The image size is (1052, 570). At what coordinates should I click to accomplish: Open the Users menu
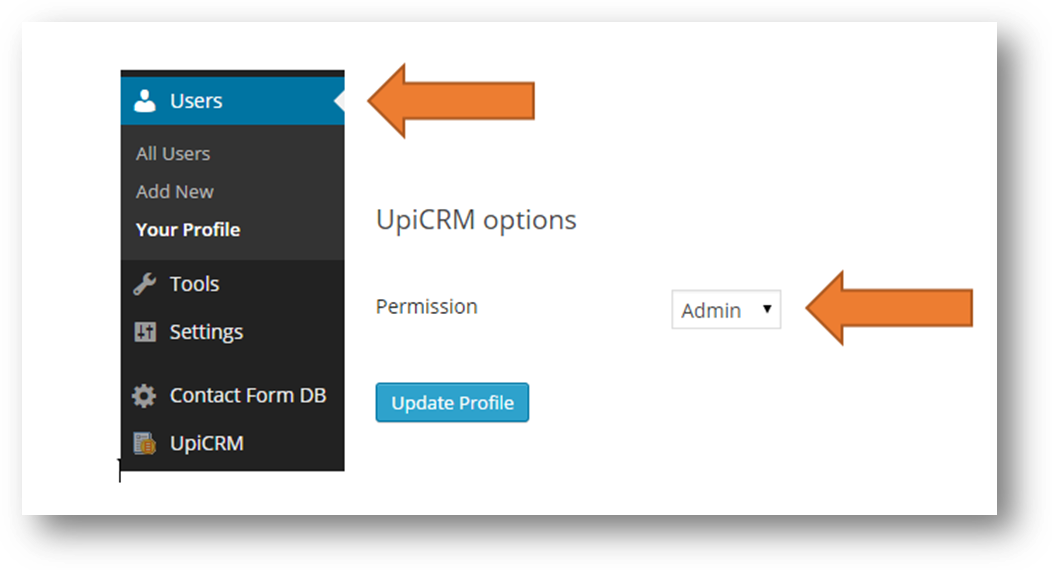click(232, 101)
